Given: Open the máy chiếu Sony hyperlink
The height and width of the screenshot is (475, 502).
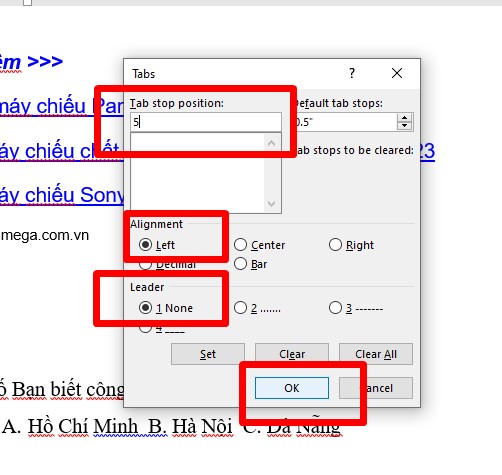Looking at the screenshot, I should (x=62, y=195).
